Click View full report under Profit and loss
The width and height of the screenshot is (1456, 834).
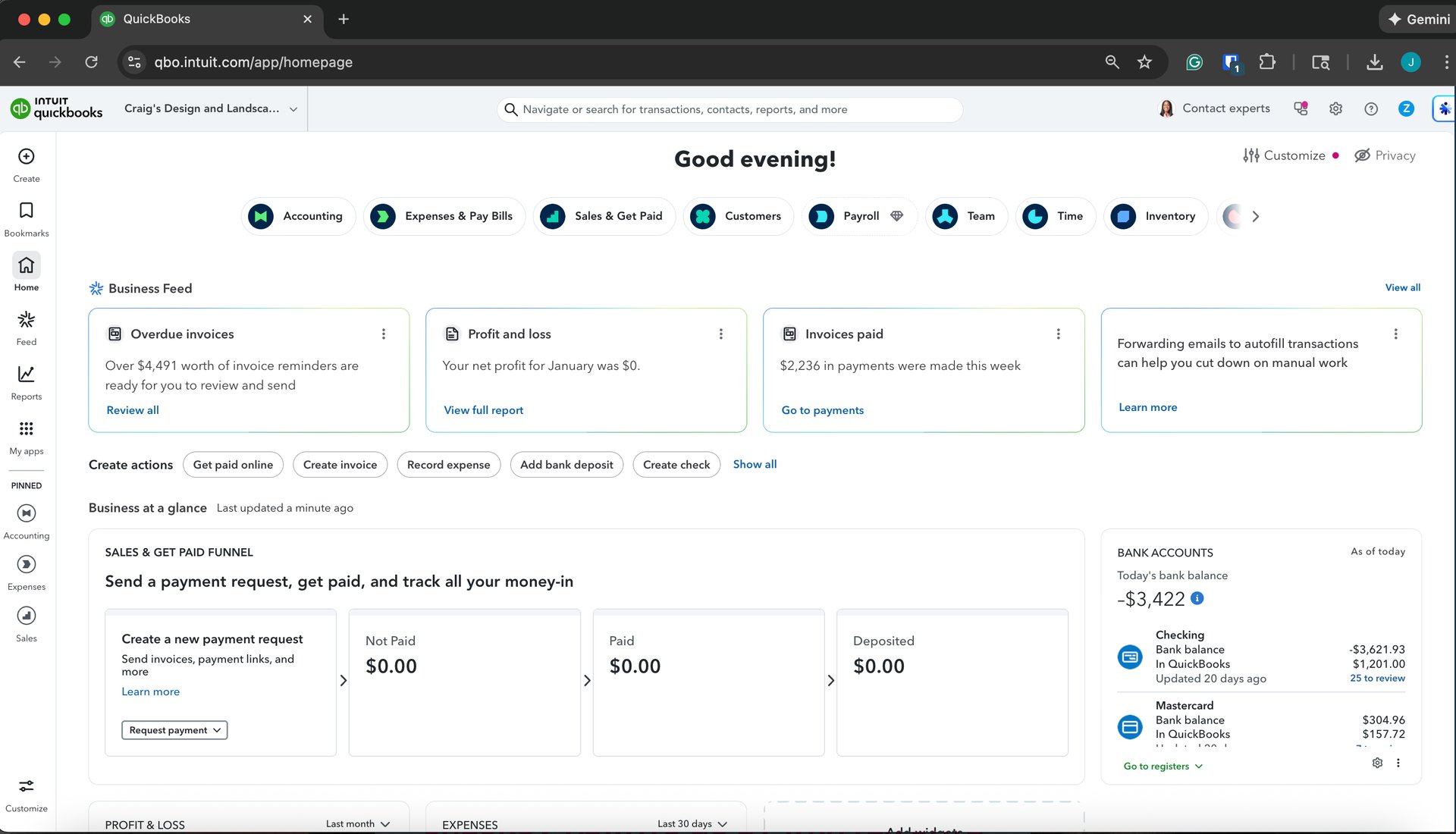pyautogui.click(x=483, y=410)
